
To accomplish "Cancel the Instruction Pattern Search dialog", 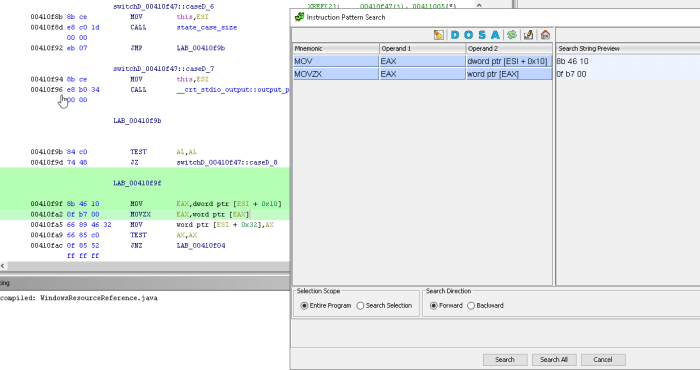I will click(603, 360).
